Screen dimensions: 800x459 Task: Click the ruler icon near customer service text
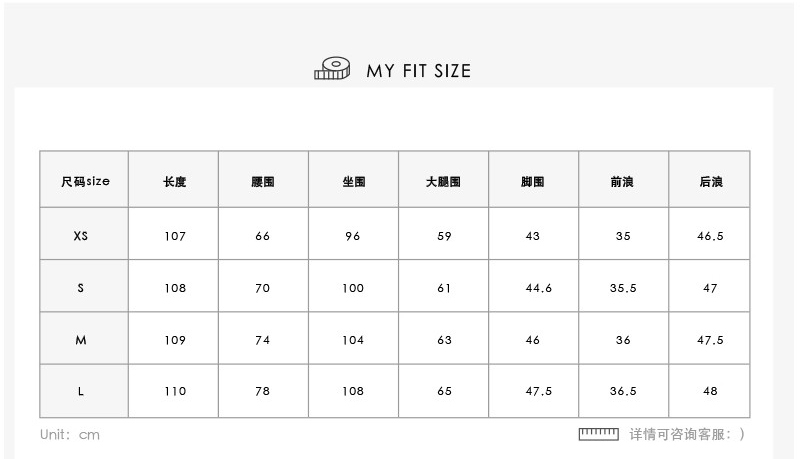pyautogui.click(x=599, y=434)
